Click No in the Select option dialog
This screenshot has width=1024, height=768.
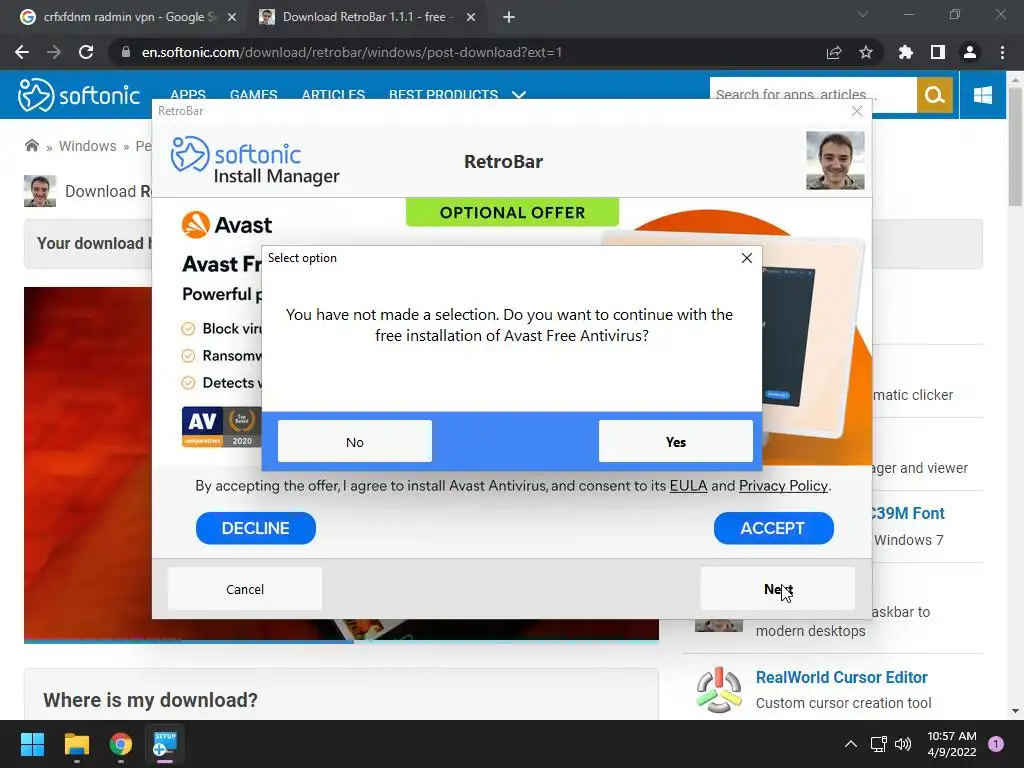tap(355, 441)
